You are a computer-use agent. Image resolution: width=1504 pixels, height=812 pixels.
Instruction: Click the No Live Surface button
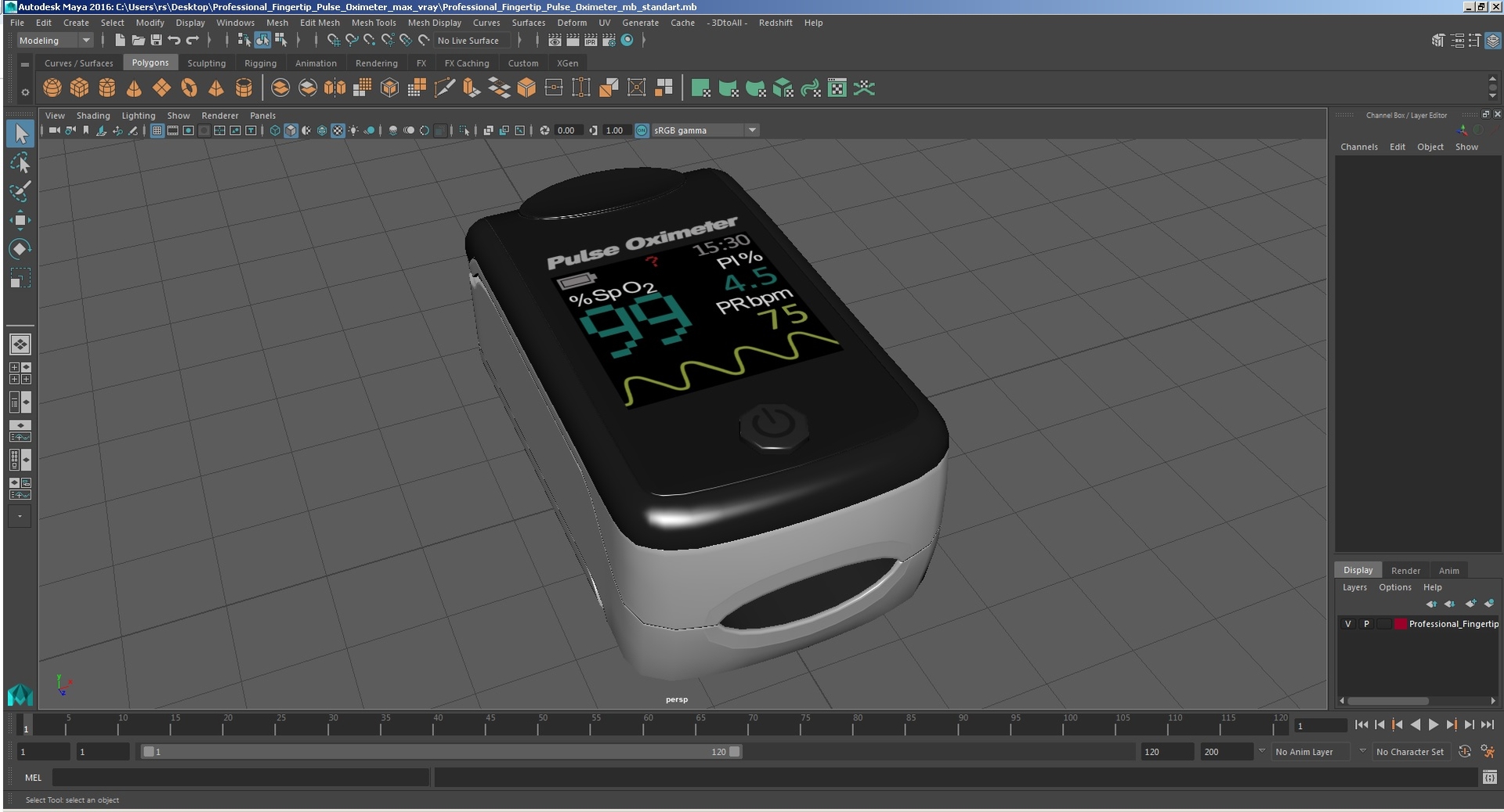(x=470, y=40)
